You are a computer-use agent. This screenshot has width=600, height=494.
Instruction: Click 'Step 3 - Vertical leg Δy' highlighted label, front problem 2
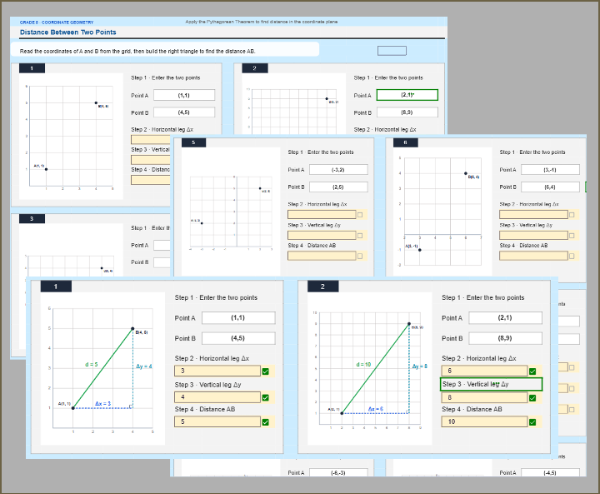[491, 384]
